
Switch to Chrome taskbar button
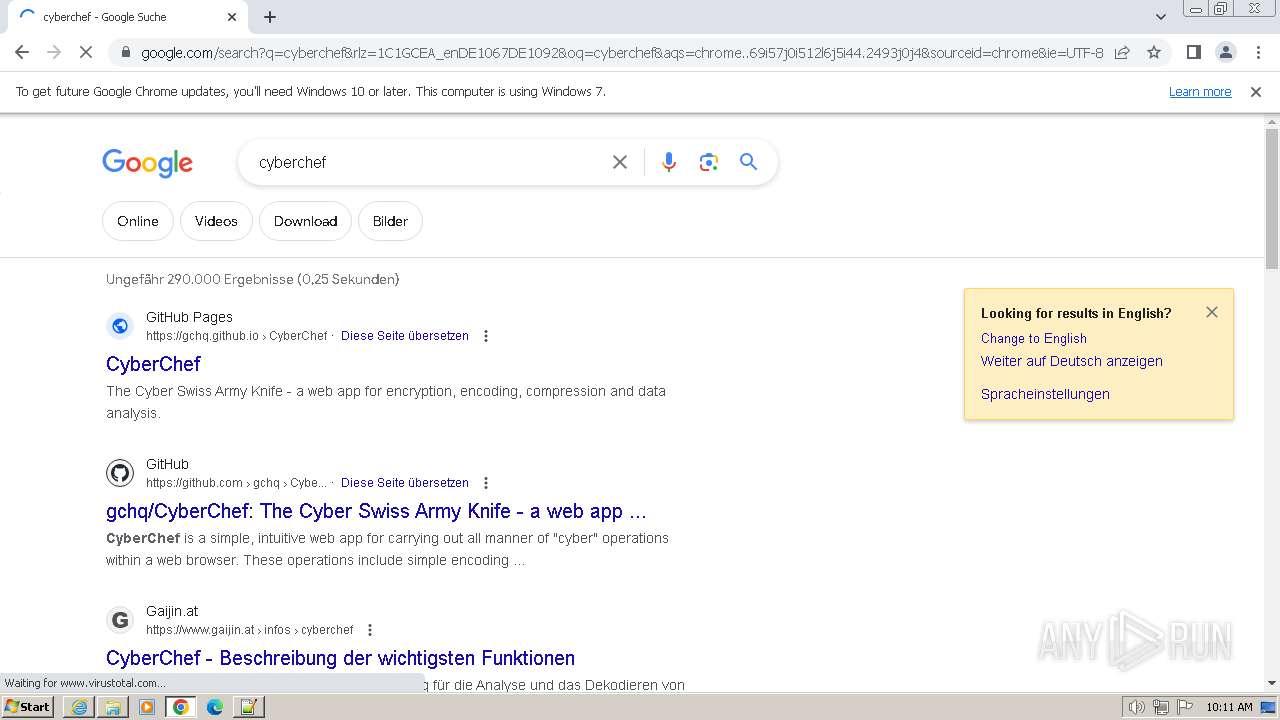tap(181, 707)
